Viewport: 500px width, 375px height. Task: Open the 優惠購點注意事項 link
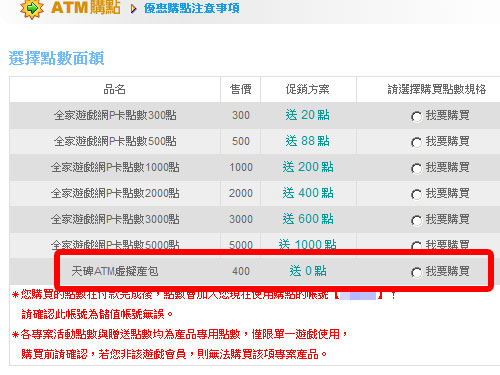(x=192, y=8)
